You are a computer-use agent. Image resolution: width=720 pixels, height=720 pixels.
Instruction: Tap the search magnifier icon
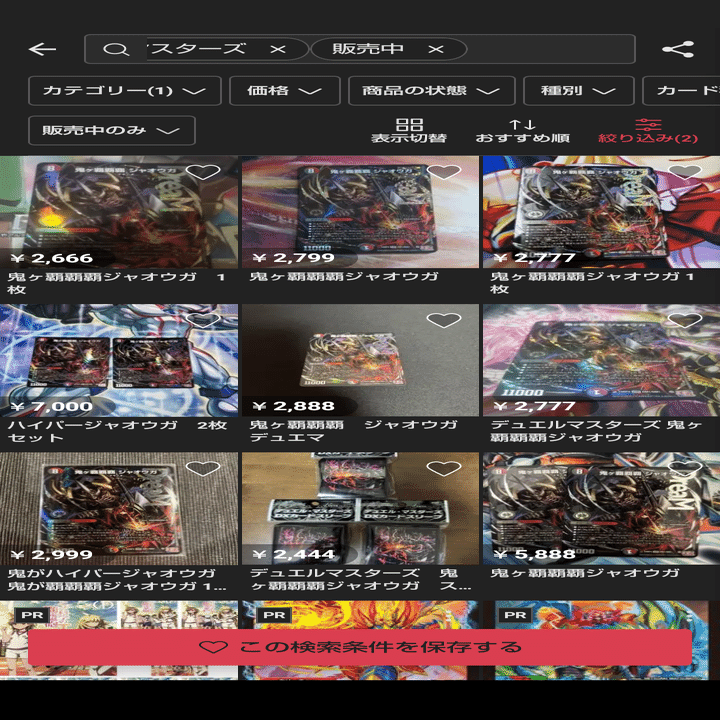(x=116, y=49)
